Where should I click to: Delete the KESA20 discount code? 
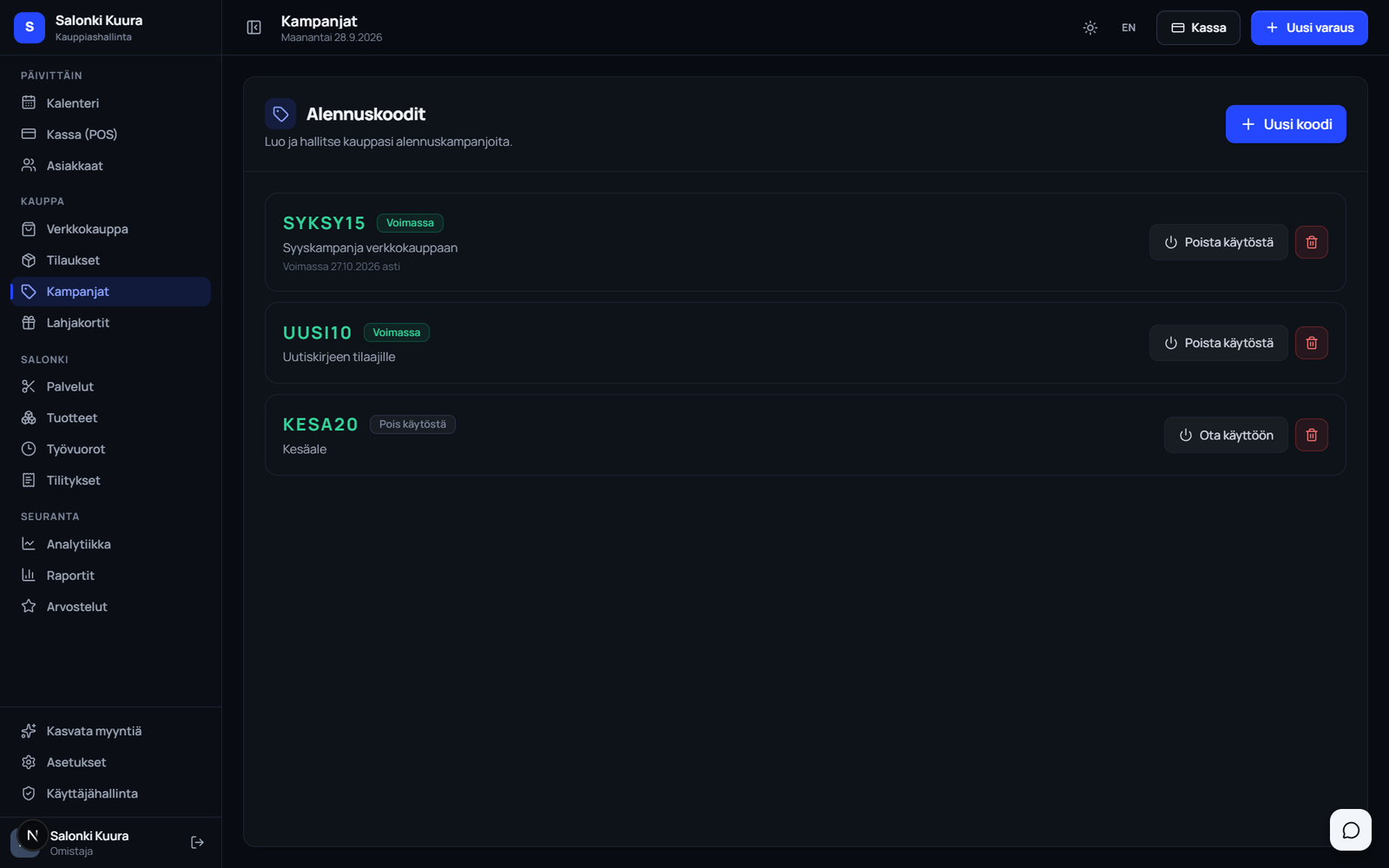pyautogui.click(x=1312, y=435)
